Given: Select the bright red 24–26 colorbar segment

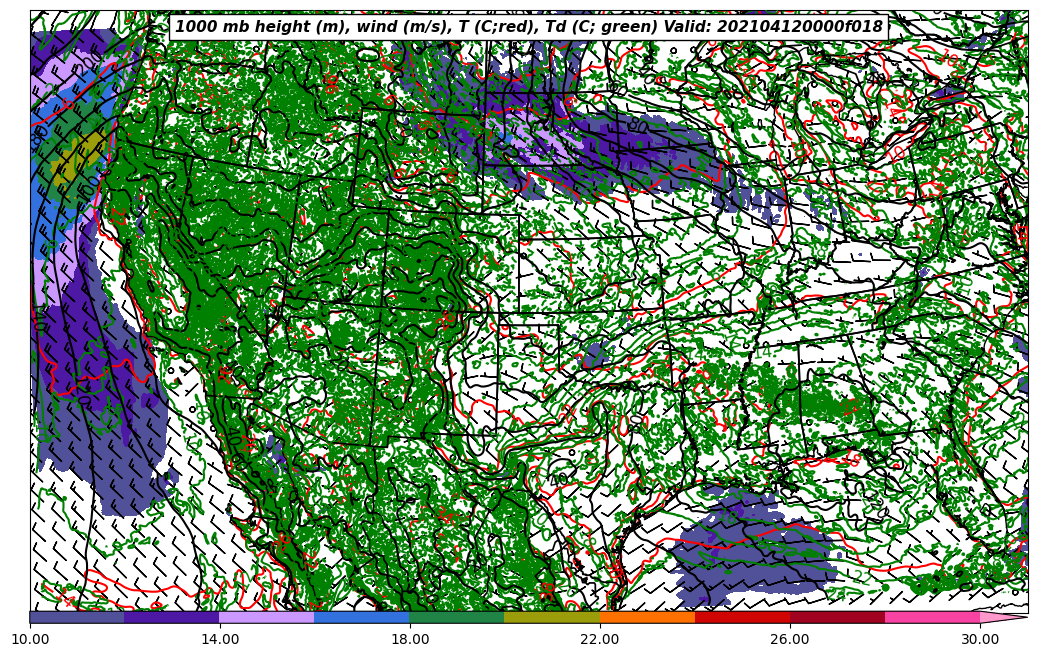Looking at the screenshot, I should [742, 617].
